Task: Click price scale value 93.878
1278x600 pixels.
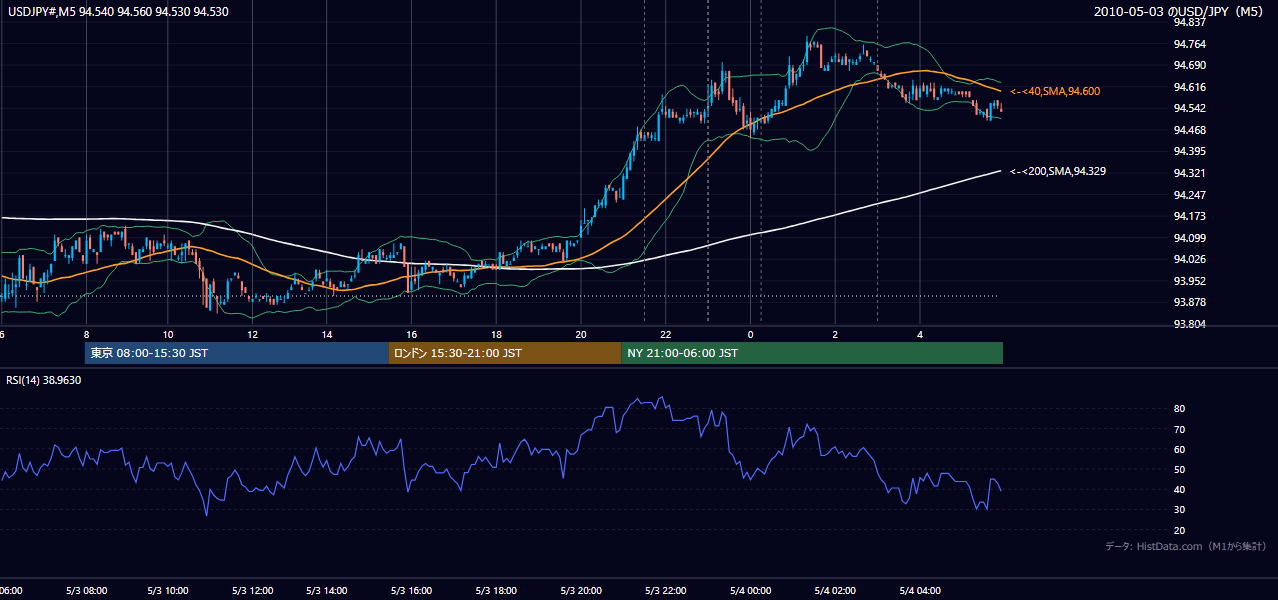Action: [1189, 303]
